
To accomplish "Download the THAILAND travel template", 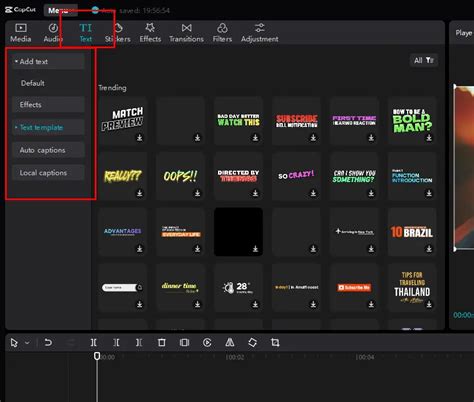I will coord(429,304).
